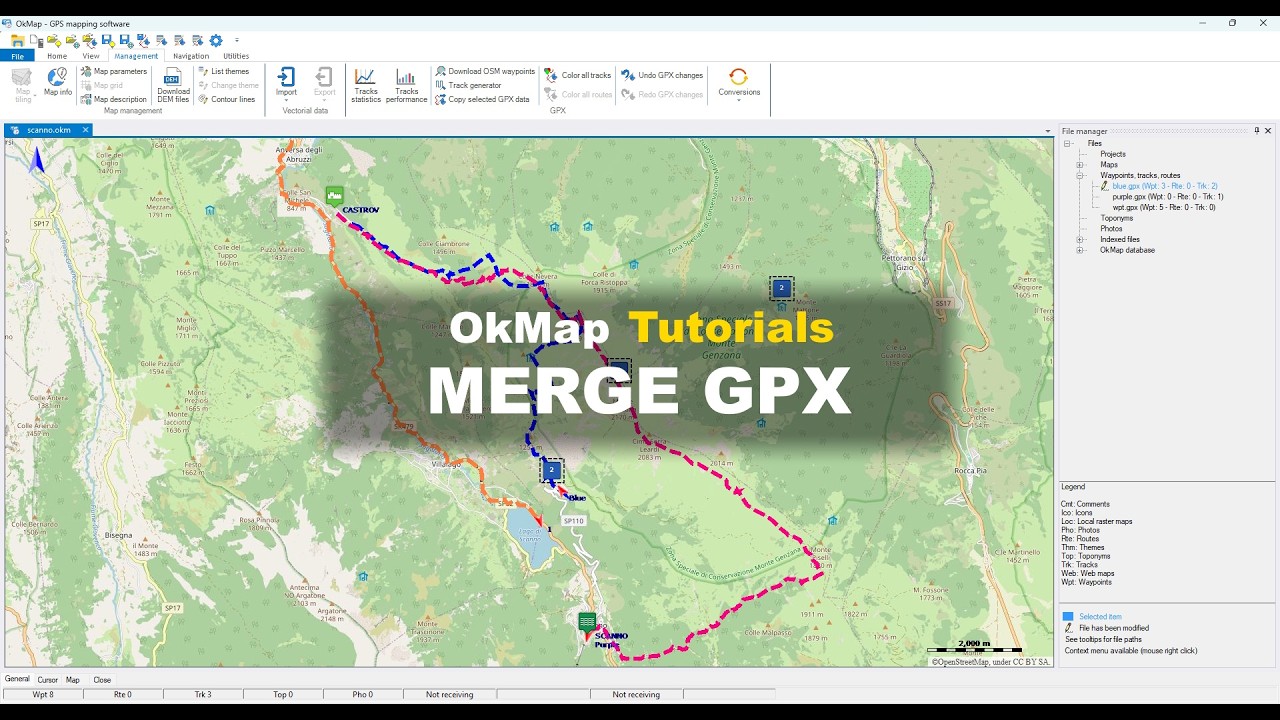The width and height of the screenshot is (1280, 720).
Task: Click the green SCANNO waypoint marker
Action: pos(587,622)
